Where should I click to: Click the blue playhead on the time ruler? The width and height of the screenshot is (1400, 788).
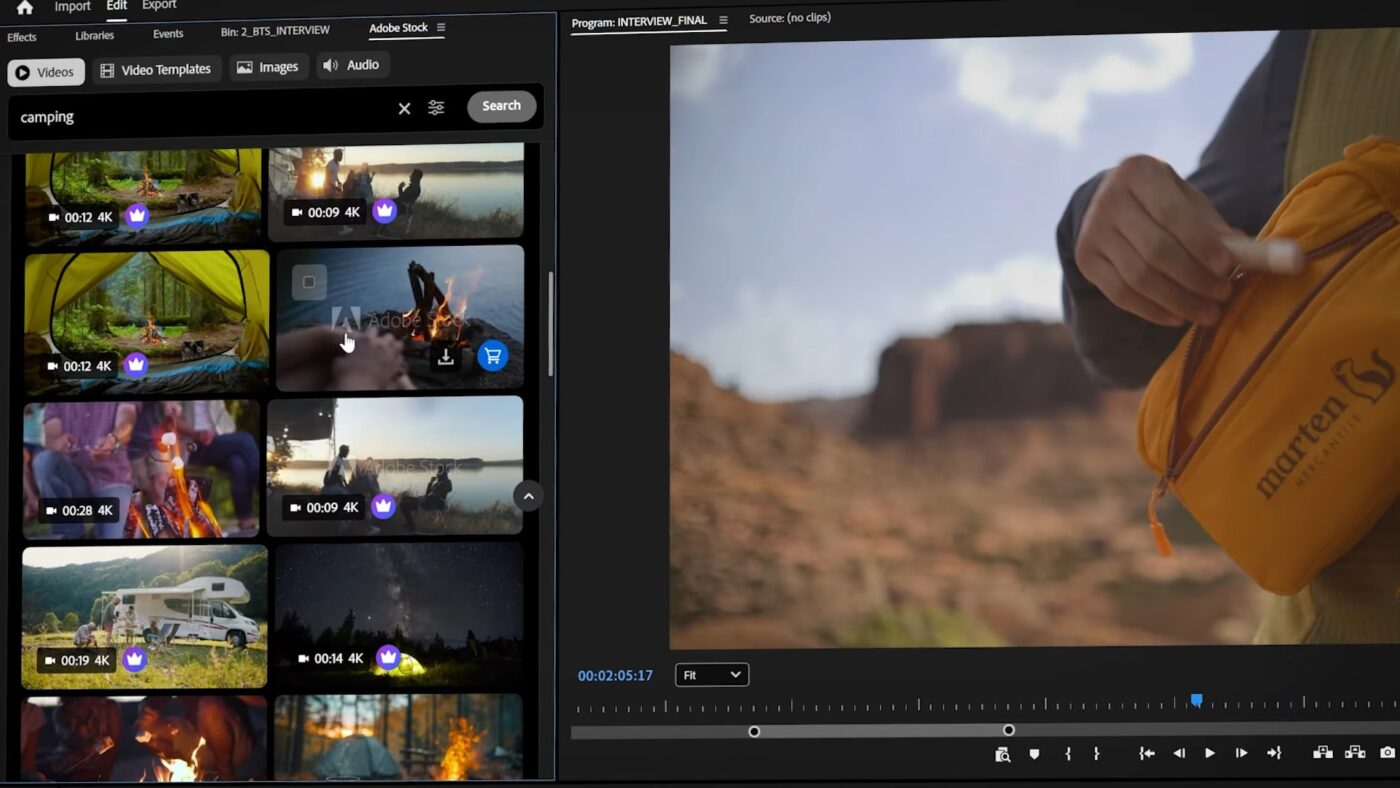1196,701
